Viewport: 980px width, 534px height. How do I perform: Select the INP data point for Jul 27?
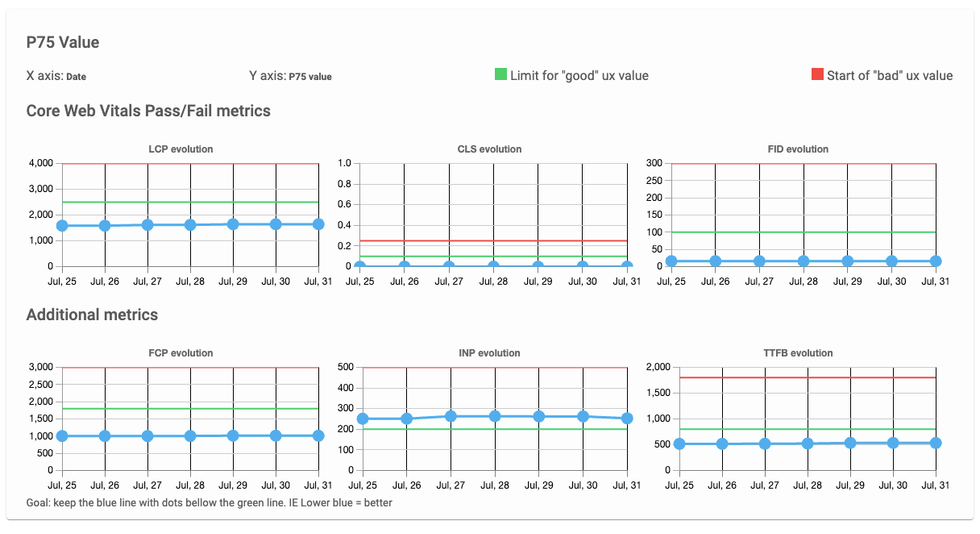(450, 416)
